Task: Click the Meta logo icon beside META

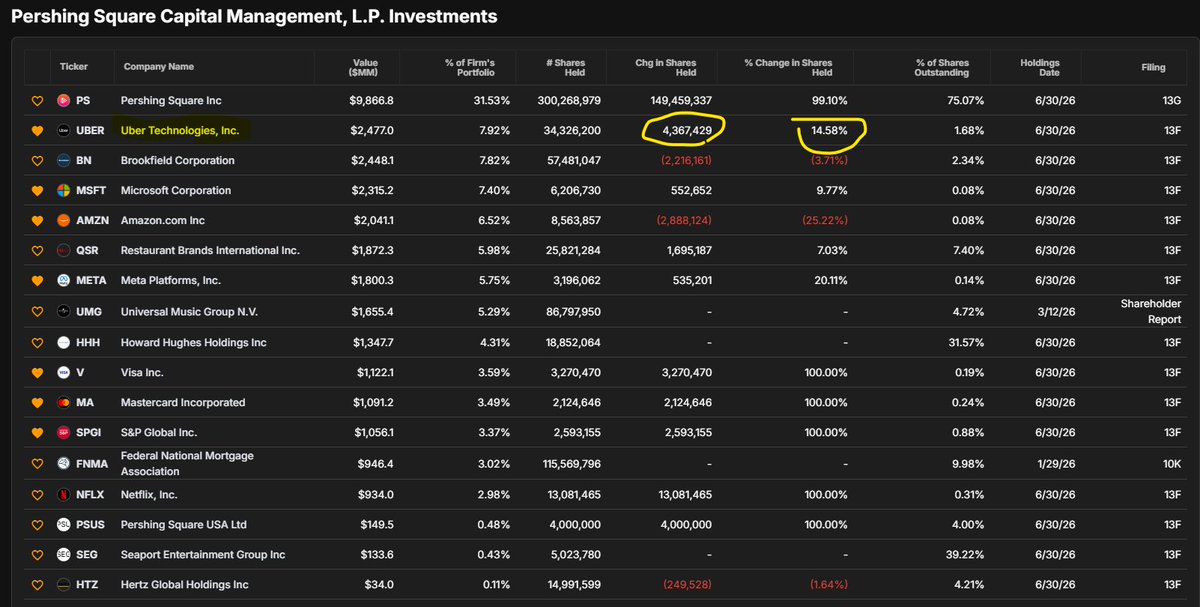Action: [65, 281]
